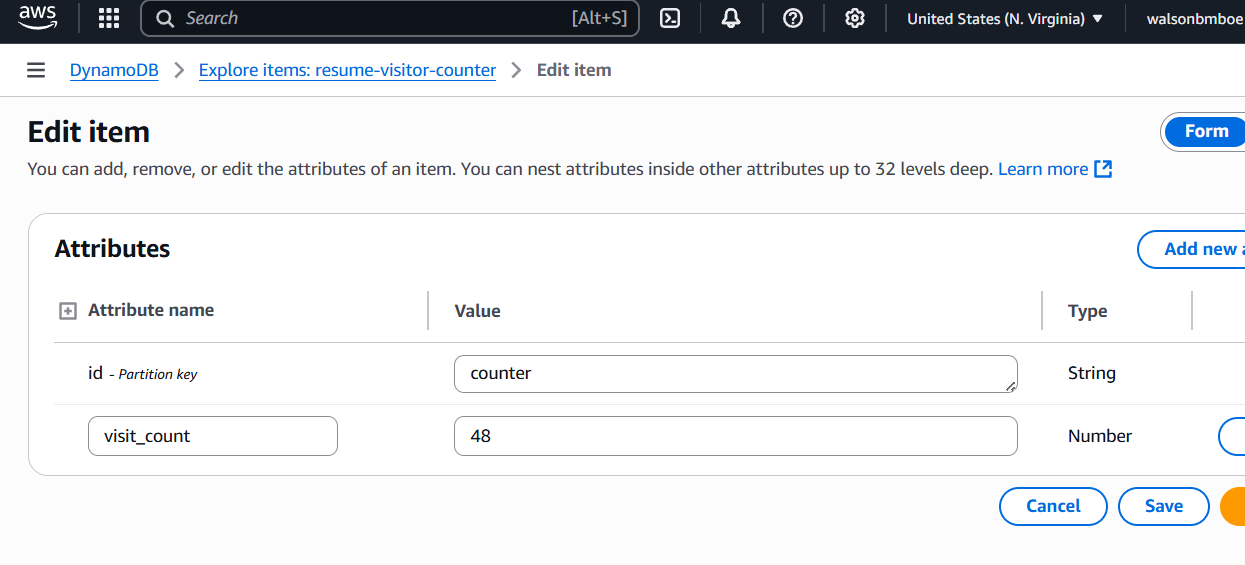Open the United States (N. Virginia) region dropdown
The image size is (1245, 565).
[x=1005, y=18]
